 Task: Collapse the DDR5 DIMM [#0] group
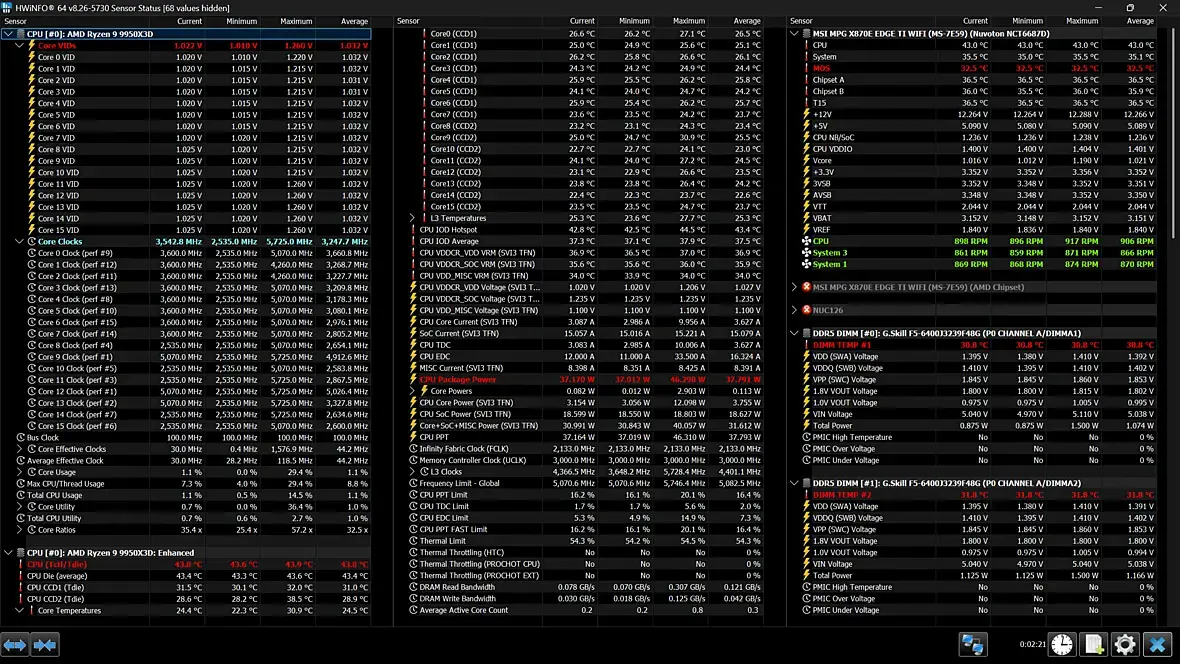[794, 334]
